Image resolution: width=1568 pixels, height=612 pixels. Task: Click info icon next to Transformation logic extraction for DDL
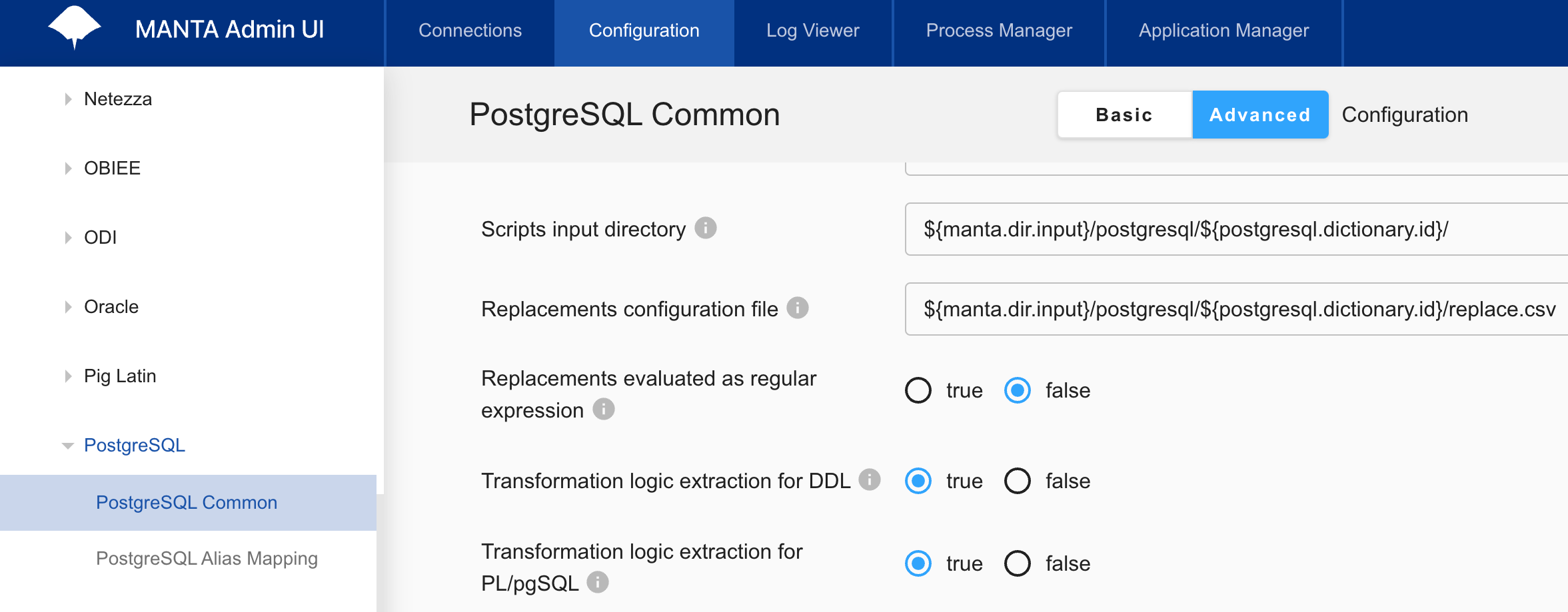pos(869,479)
